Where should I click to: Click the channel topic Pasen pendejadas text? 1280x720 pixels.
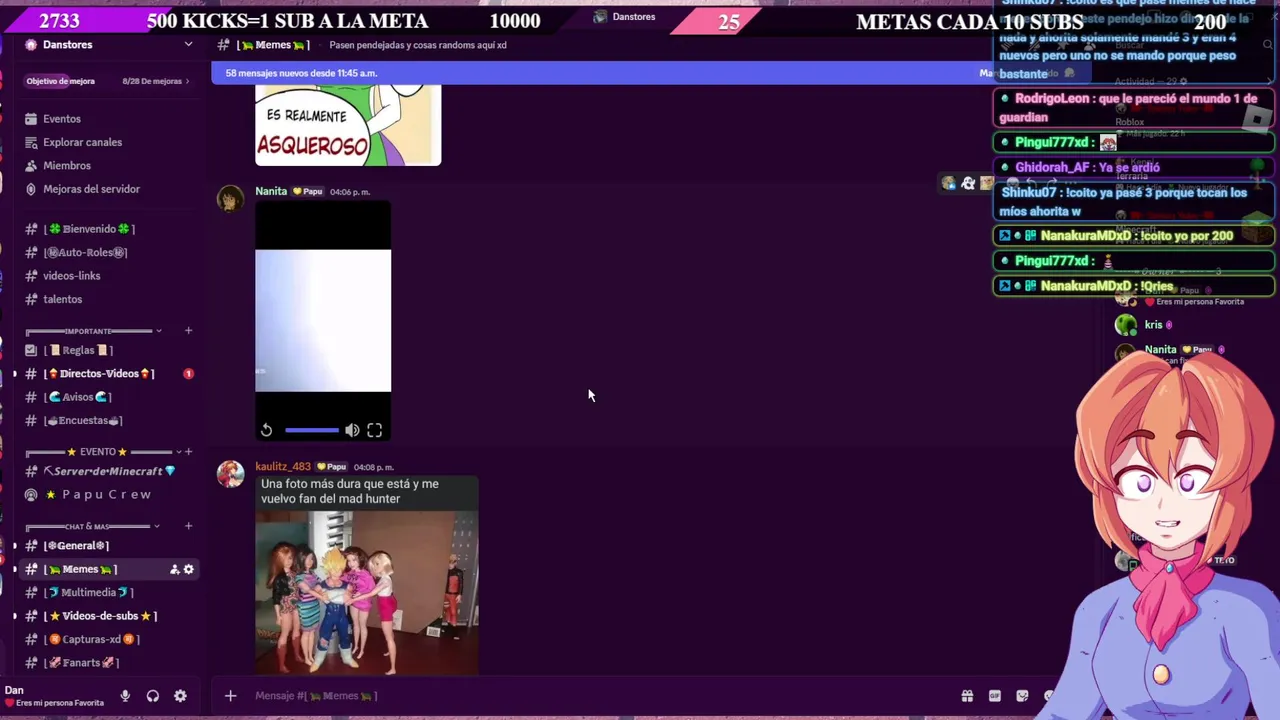point(418,45)
